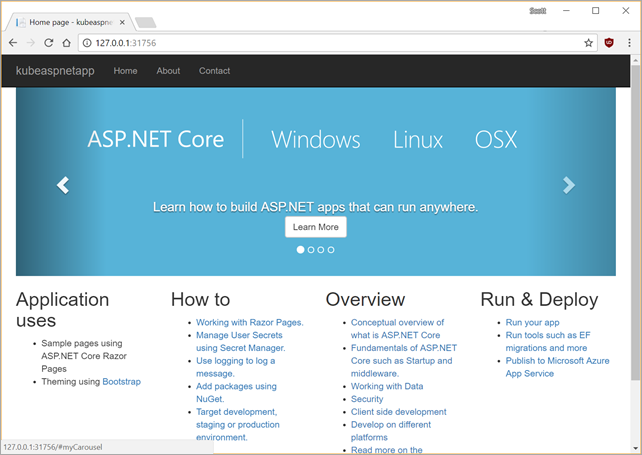Viewport: 642px width, 455px height.
Task: Open Publish to Microsoft Azure App Service link
Action: point(557,367)
